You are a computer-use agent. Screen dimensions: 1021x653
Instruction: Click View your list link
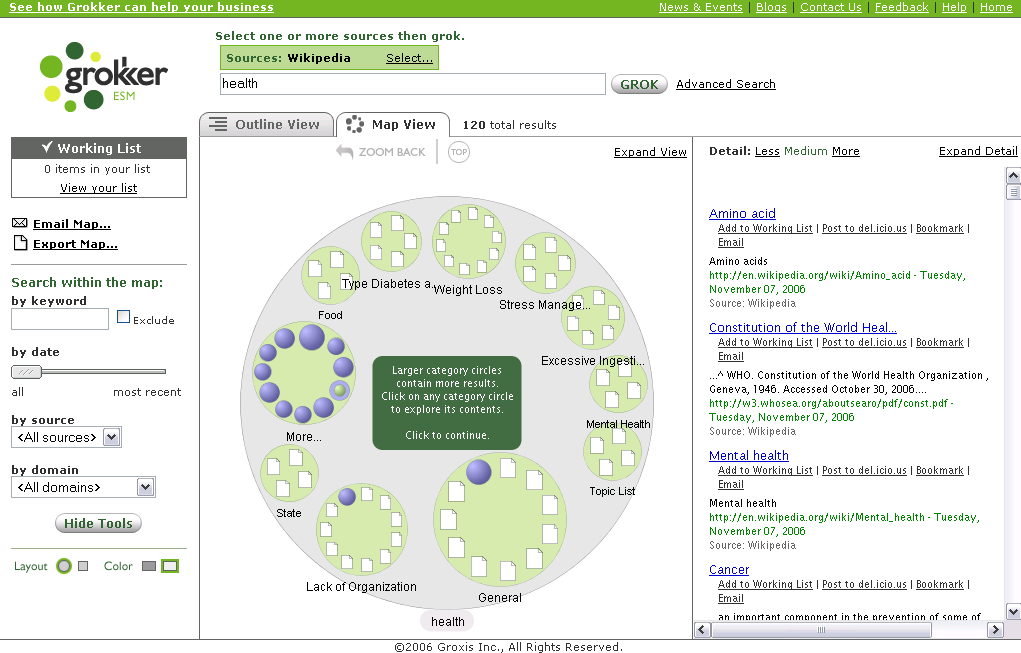99,188
